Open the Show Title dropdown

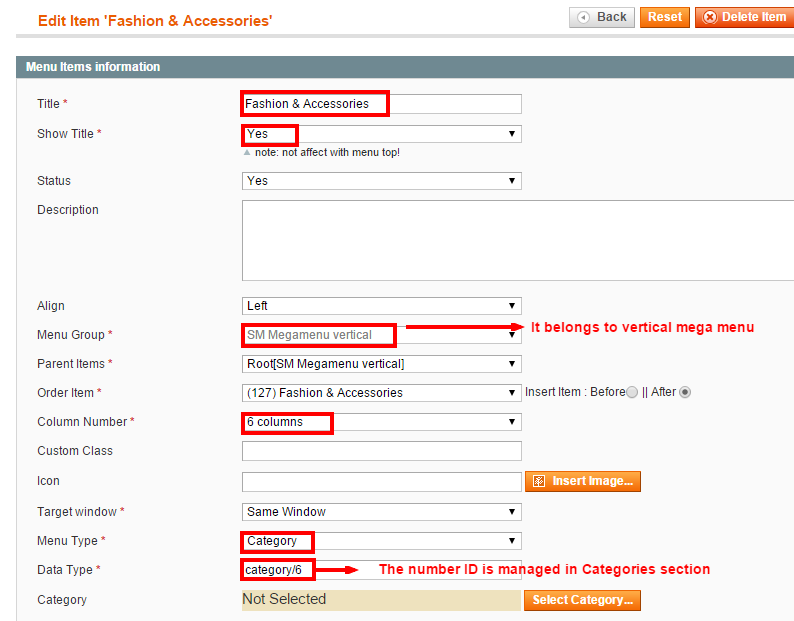point(381,134)
